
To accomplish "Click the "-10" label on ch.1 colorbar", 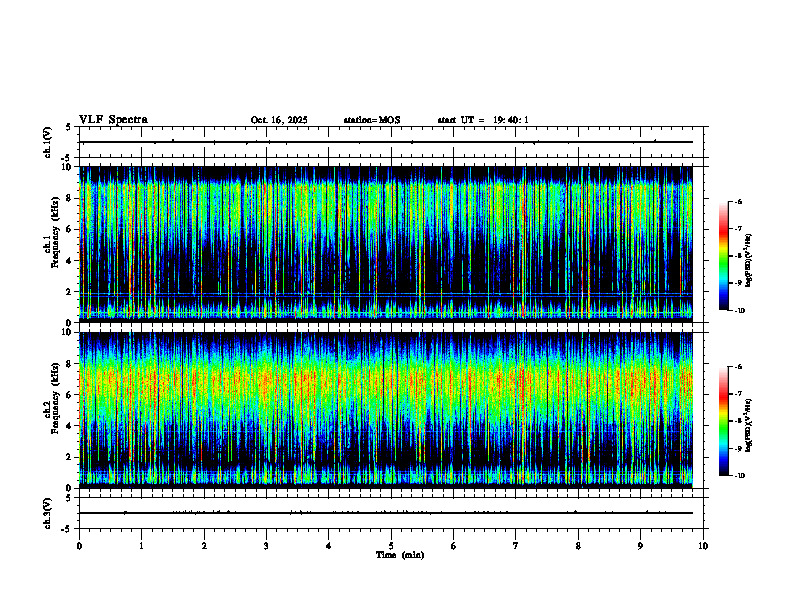I will point(739,311).
